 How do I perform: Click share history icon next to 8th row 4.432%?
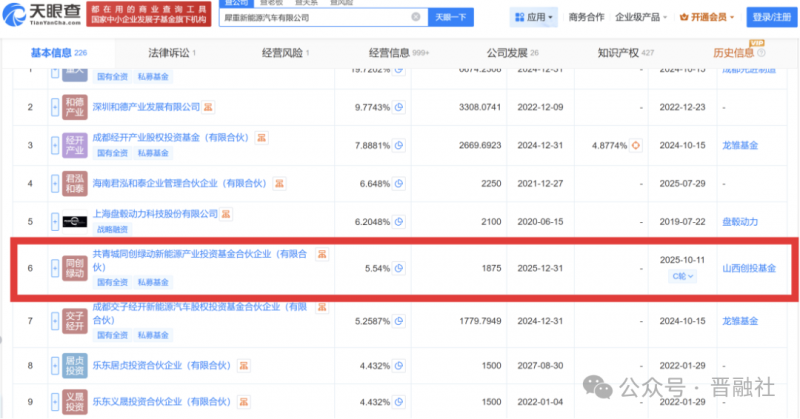(399, 365)
